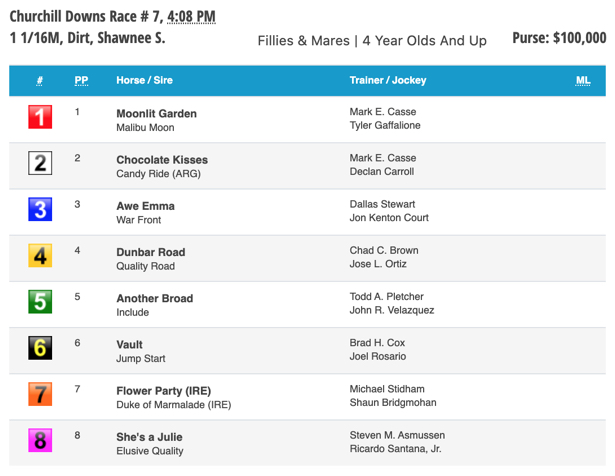Sort by the PP column header
Image resolution: width=615 pixels, height=476 pixels.
81,80
